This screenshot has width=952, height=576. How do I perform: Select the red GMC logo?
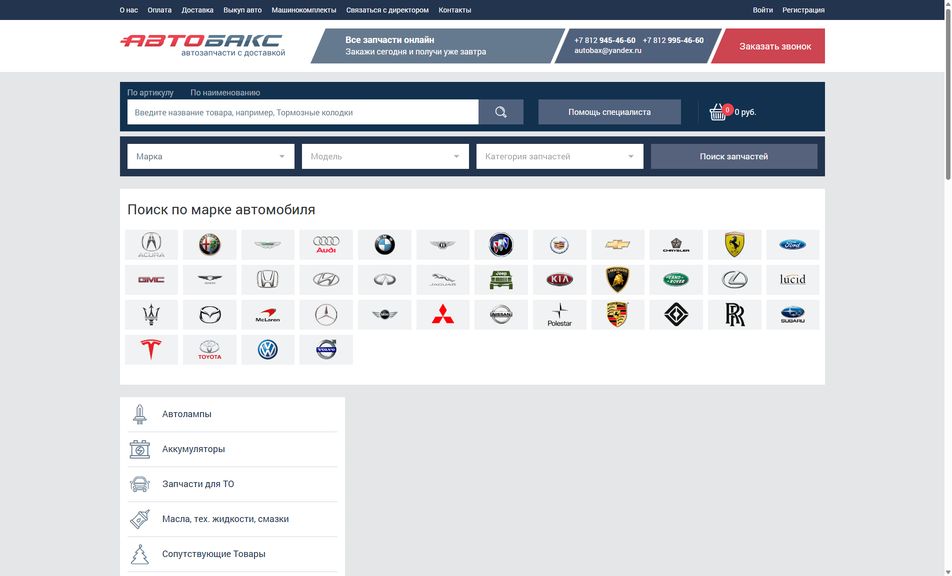(151, 280)
